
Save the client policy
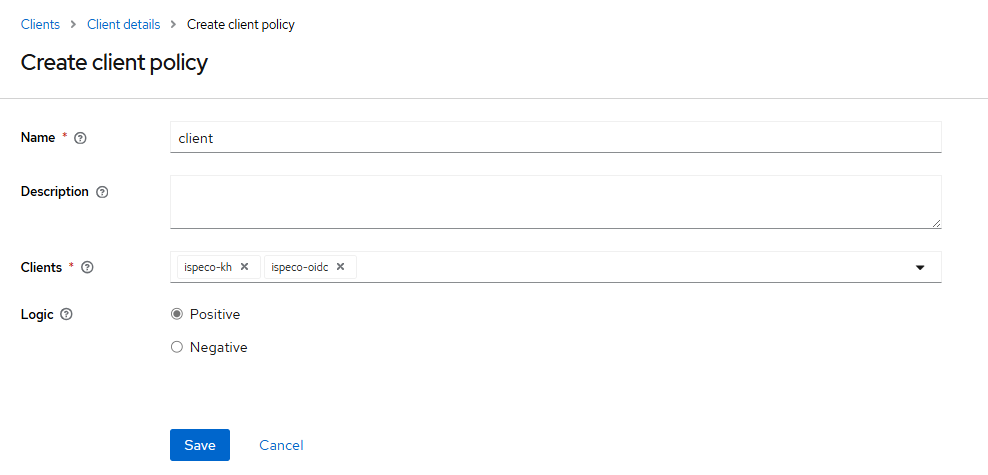(x=200, y=445)
